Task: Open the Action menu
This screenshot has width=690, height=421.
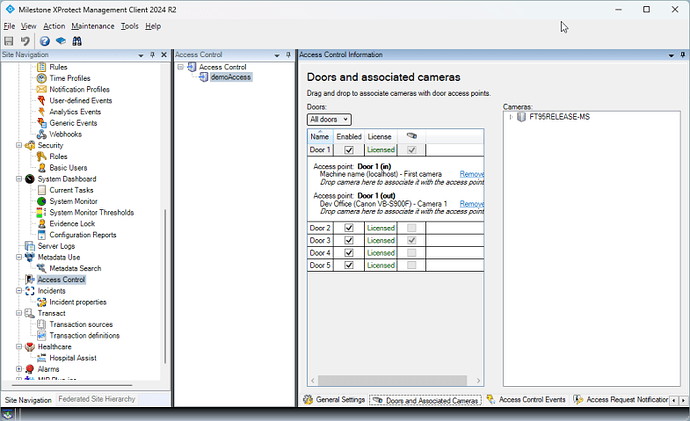Action: pos(54,26)
